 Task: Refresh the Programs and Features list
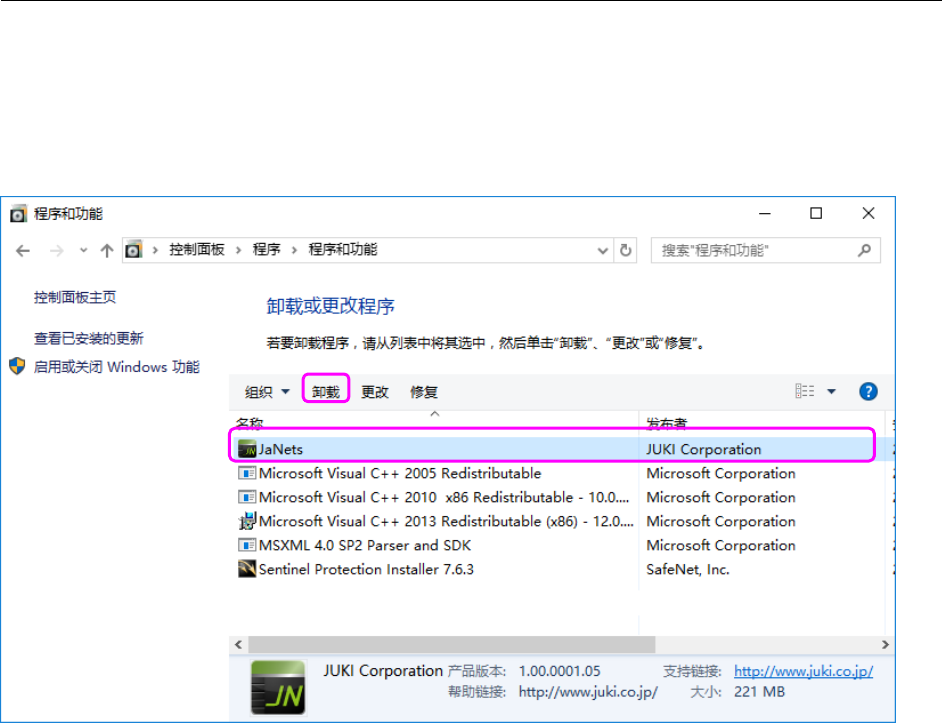tap(625, 250)
